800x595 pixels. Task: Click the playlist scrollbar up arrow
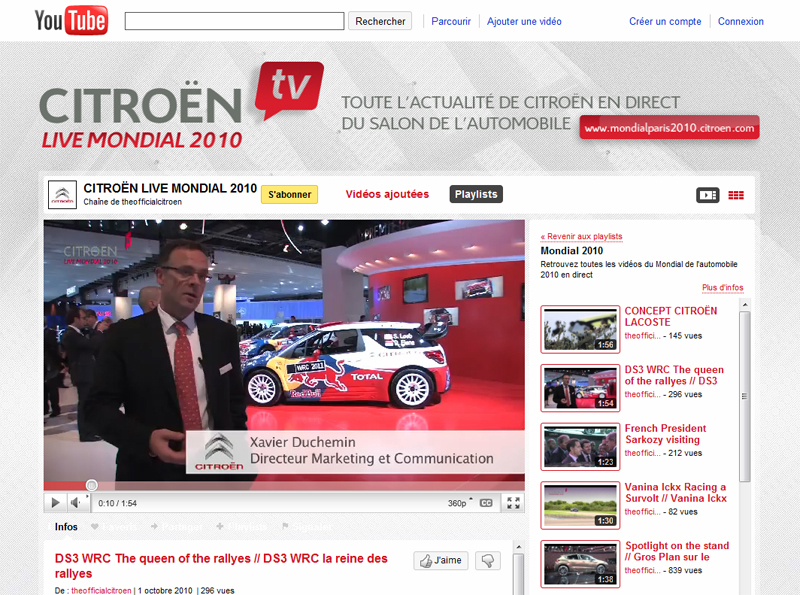pos(745,305)
